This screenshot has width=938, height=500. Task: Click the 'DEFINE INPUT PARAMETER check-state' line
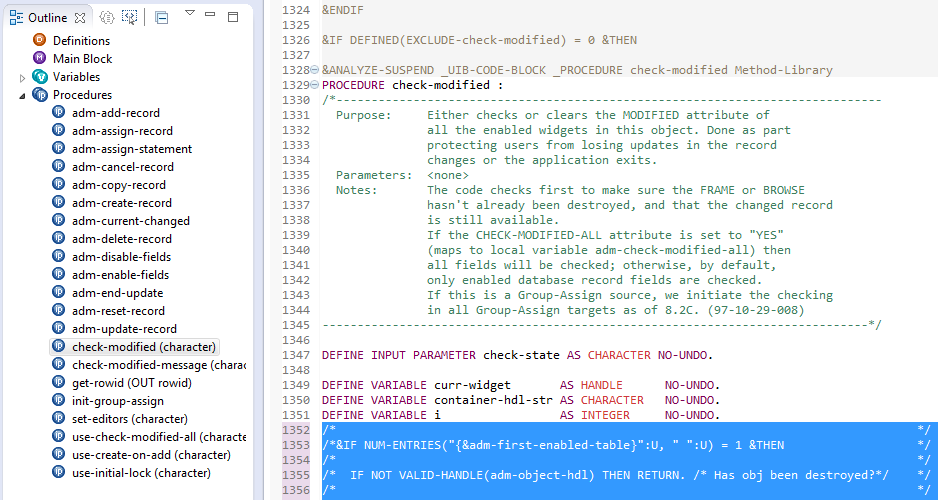tap(517, 355)
